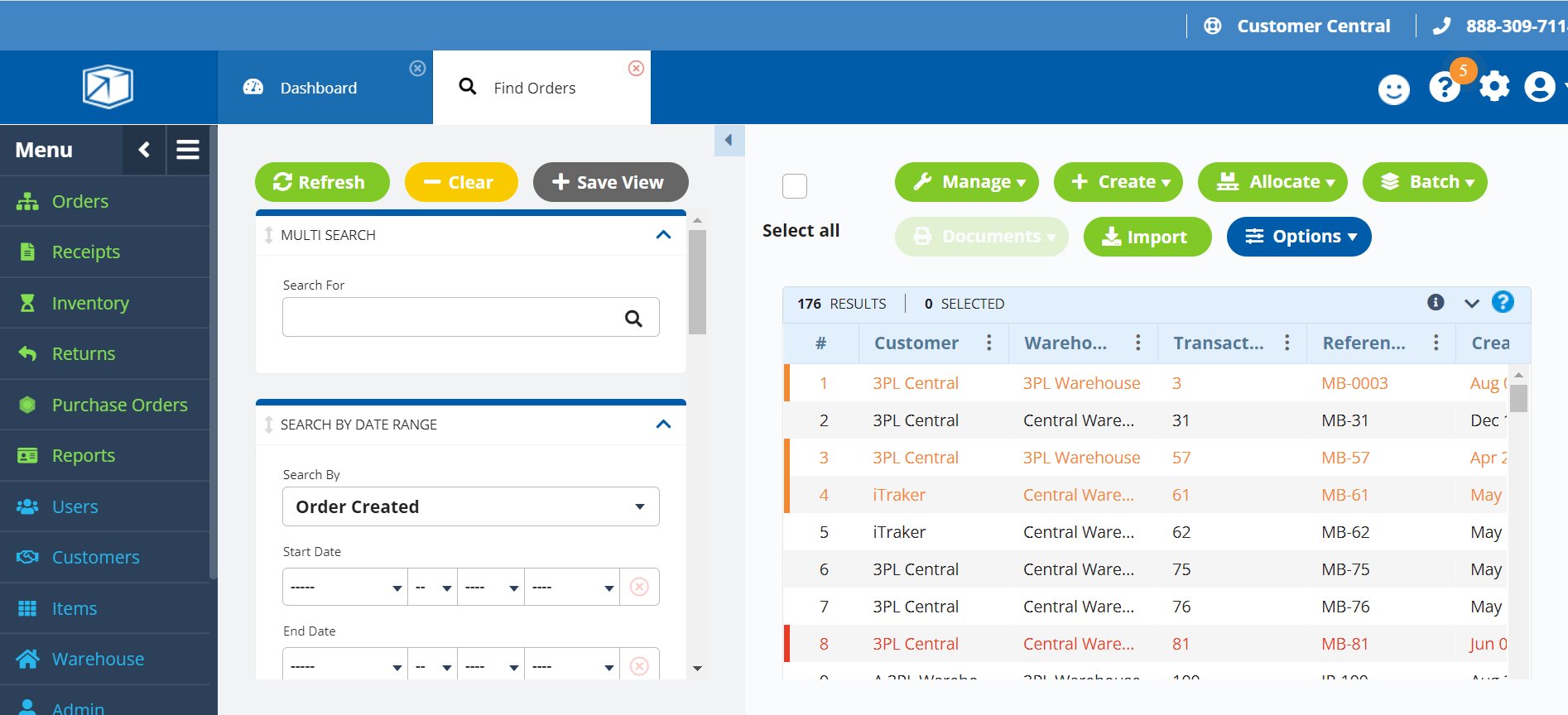Click the filter panel vertical scrollbar
The image size is (1568, 715).
697,281
